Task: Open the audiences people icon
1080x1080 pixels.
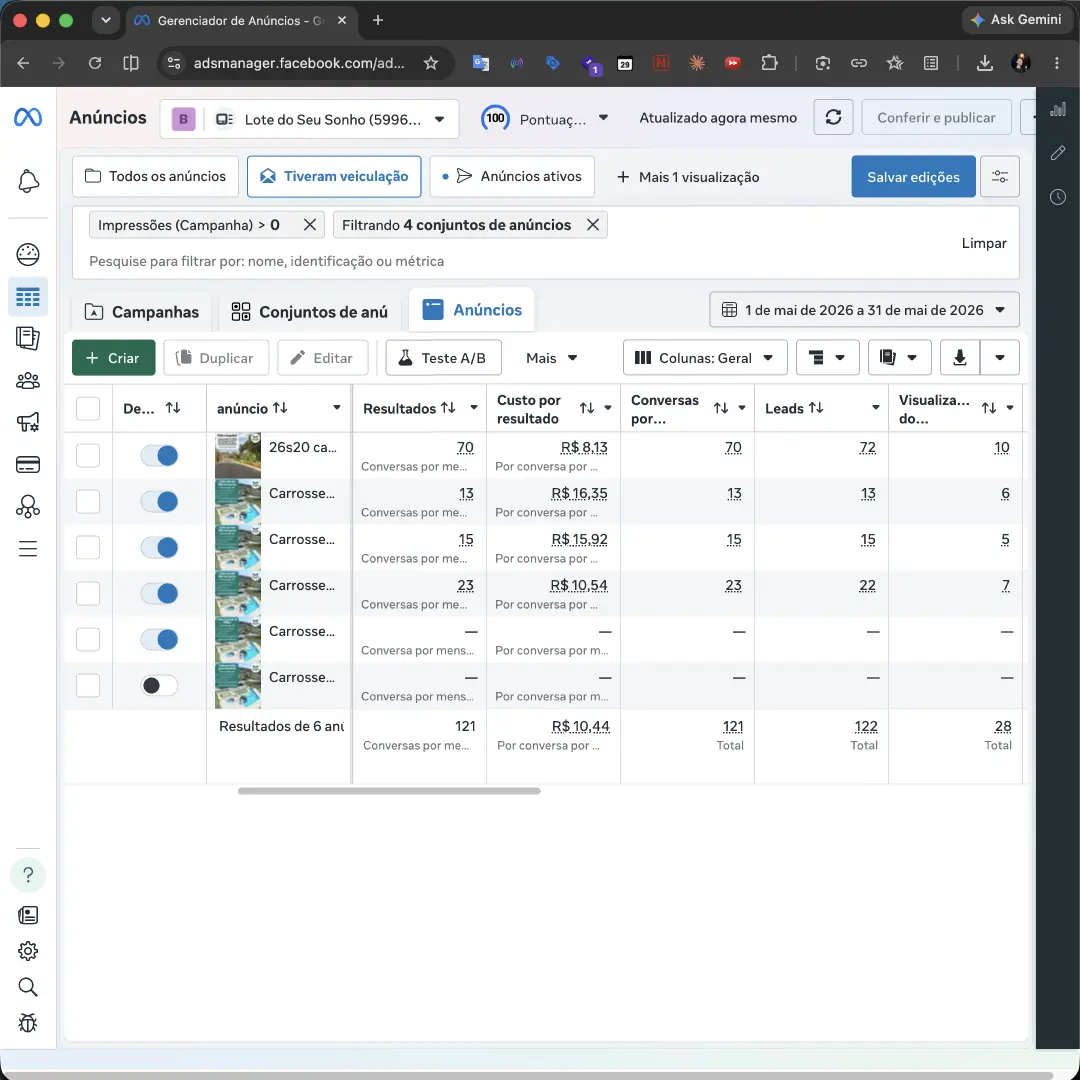Action: pyautogui.click(x=28, y=380)
